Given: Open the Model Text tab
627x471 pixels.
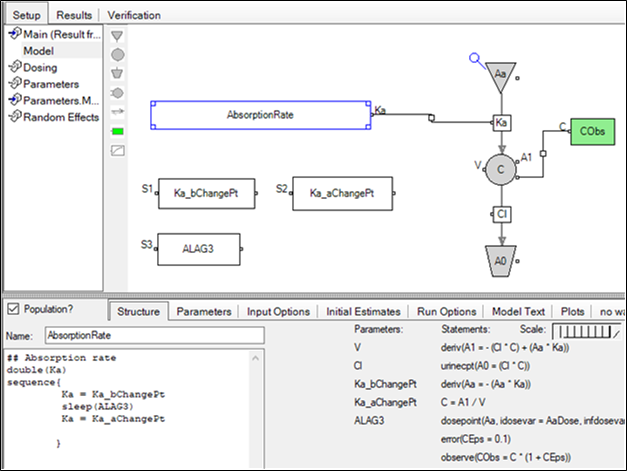Looking at the screenshot, I should [x=519, y=312].
